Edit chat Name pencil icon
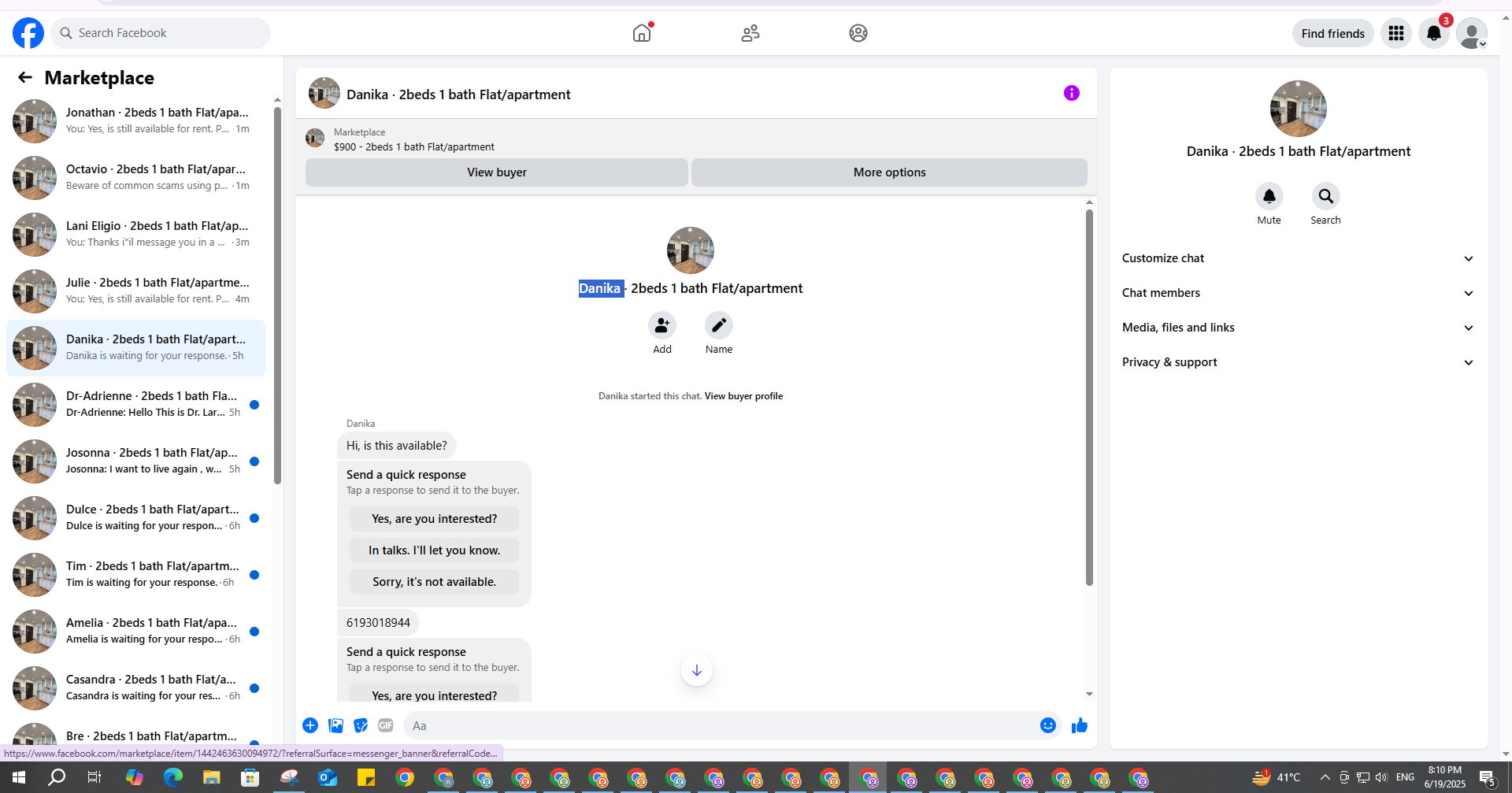The height and width of the screenshot is (793, 1512). click(719, 325)
